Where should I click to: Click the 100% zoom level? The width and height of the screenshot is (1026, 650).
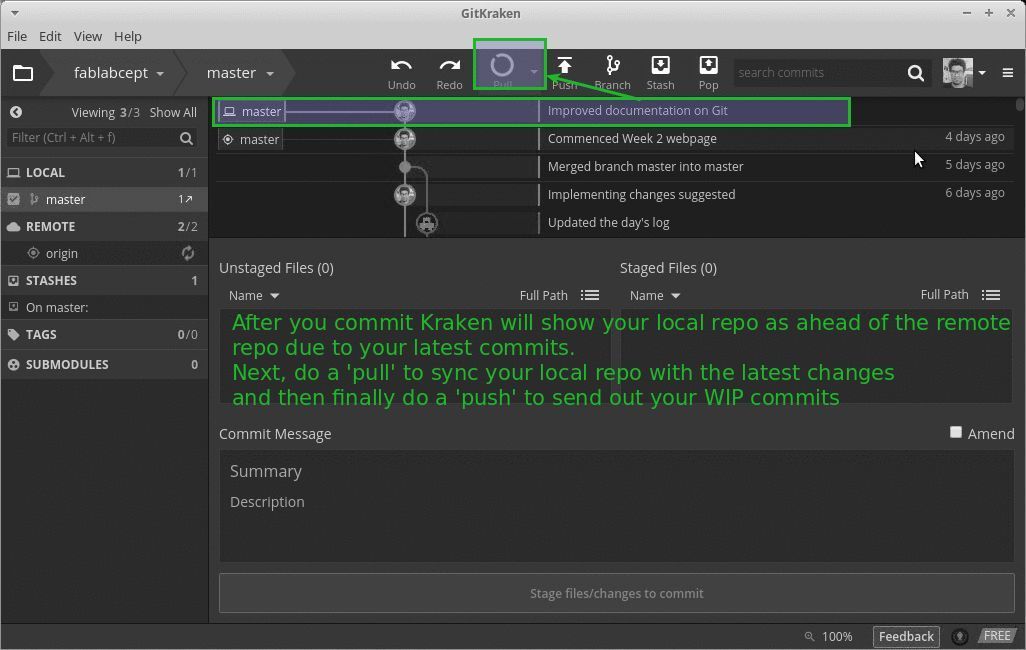[837, 636]
